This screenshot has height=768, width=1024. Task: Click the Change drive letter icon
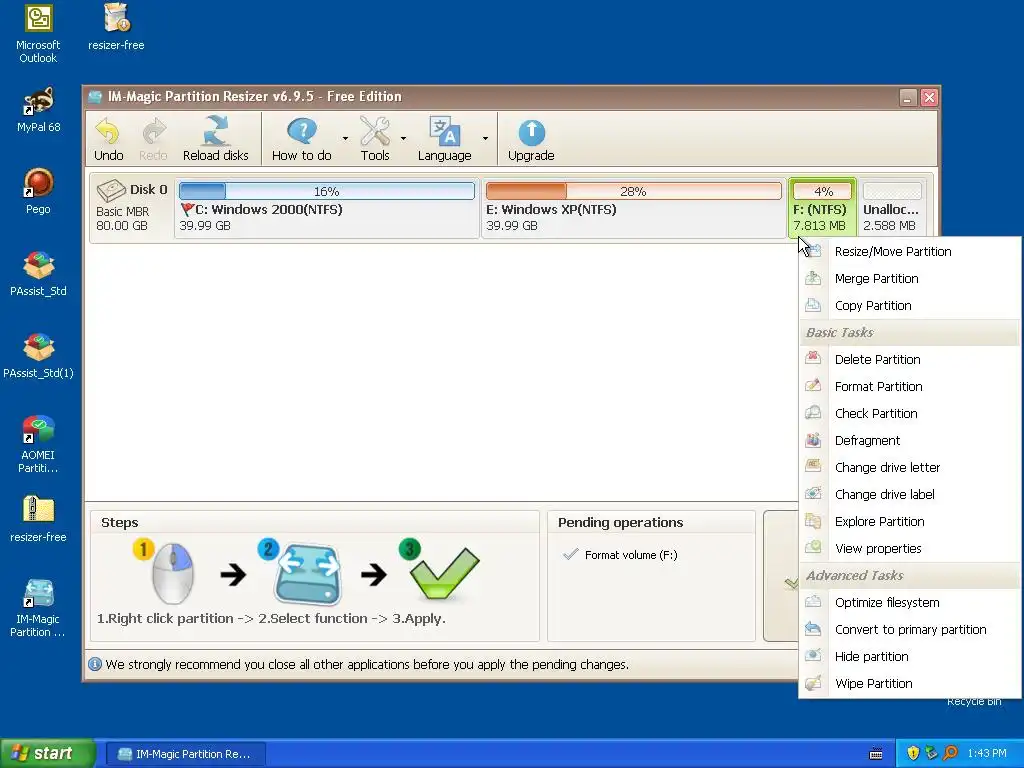(x=813, y=466)
